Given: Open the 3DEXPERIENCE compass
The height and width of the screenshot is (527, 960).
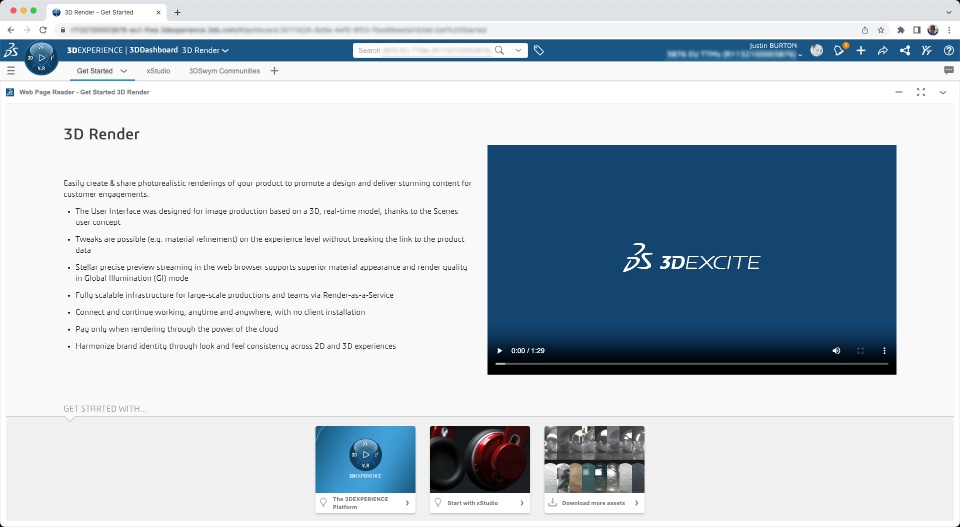Looking at the screenshot, I should pyautogui.click(x=42, y=58).
